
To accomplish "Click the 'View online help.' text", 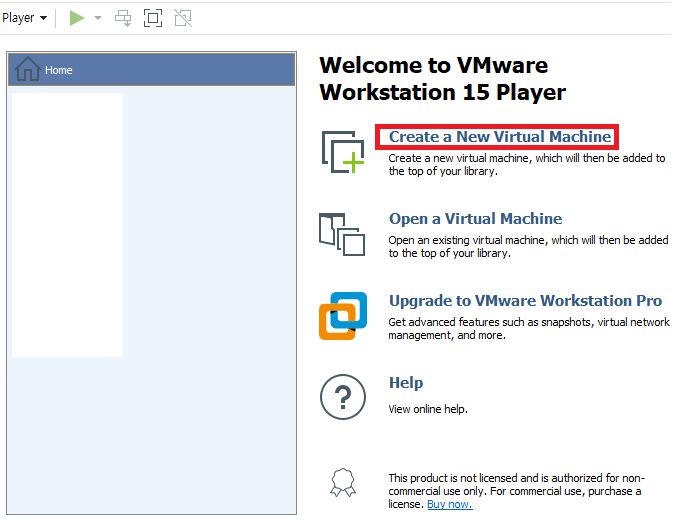I will 428,409.
